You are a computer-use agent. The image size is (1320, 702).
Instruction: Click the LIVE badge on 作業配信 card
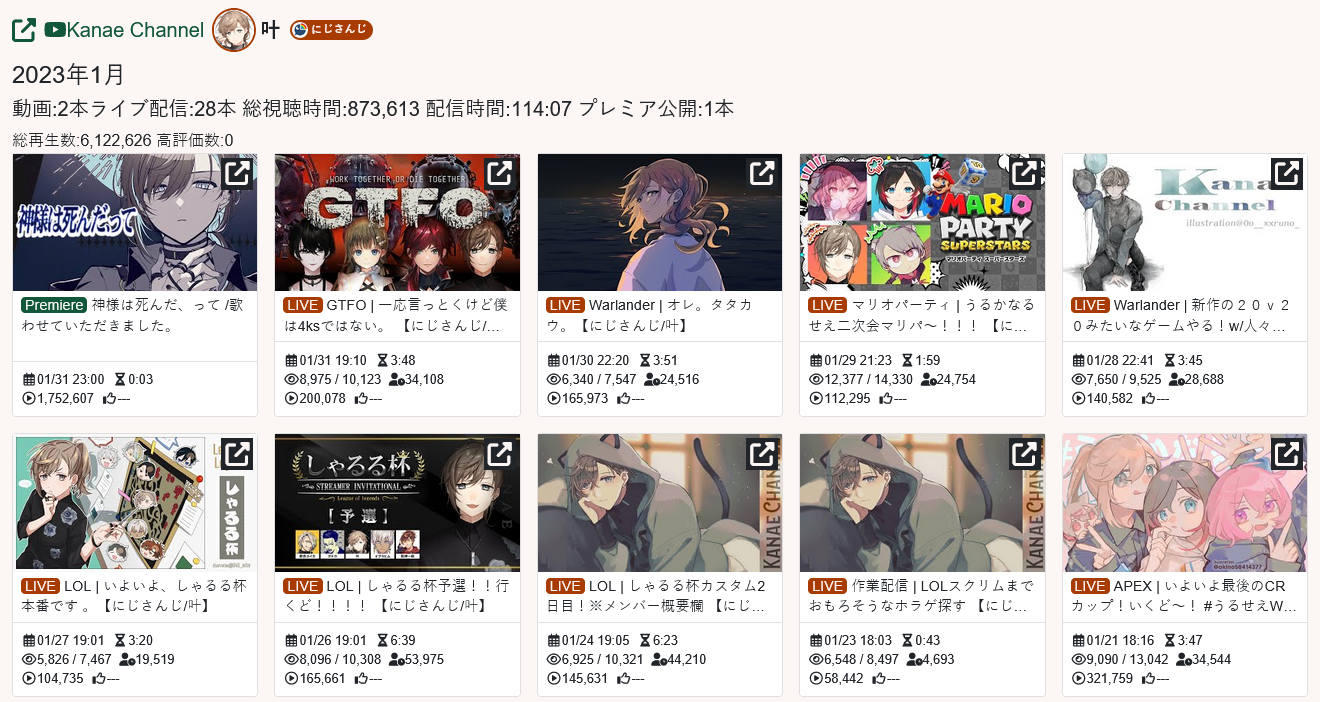[x=827, y=586]
